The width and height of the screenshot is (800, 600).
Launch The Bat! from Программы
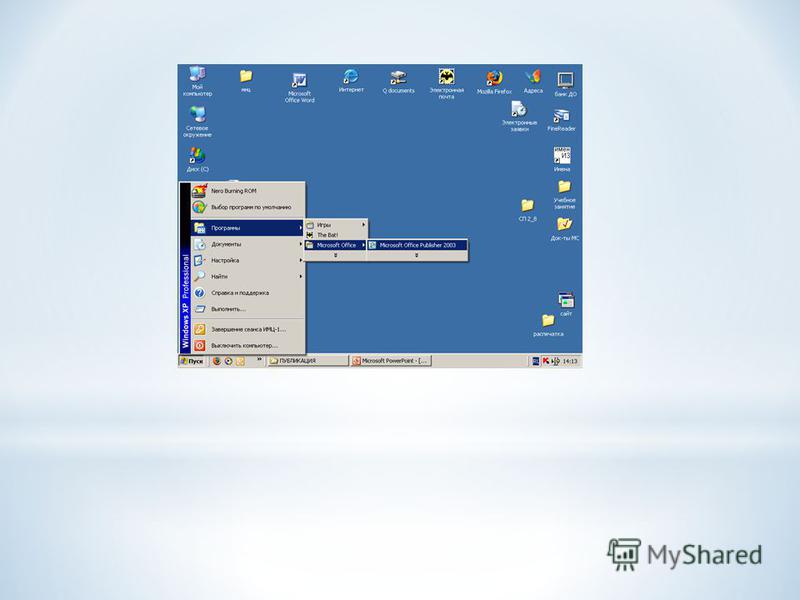pyautogui.click(x=336, y=235)
